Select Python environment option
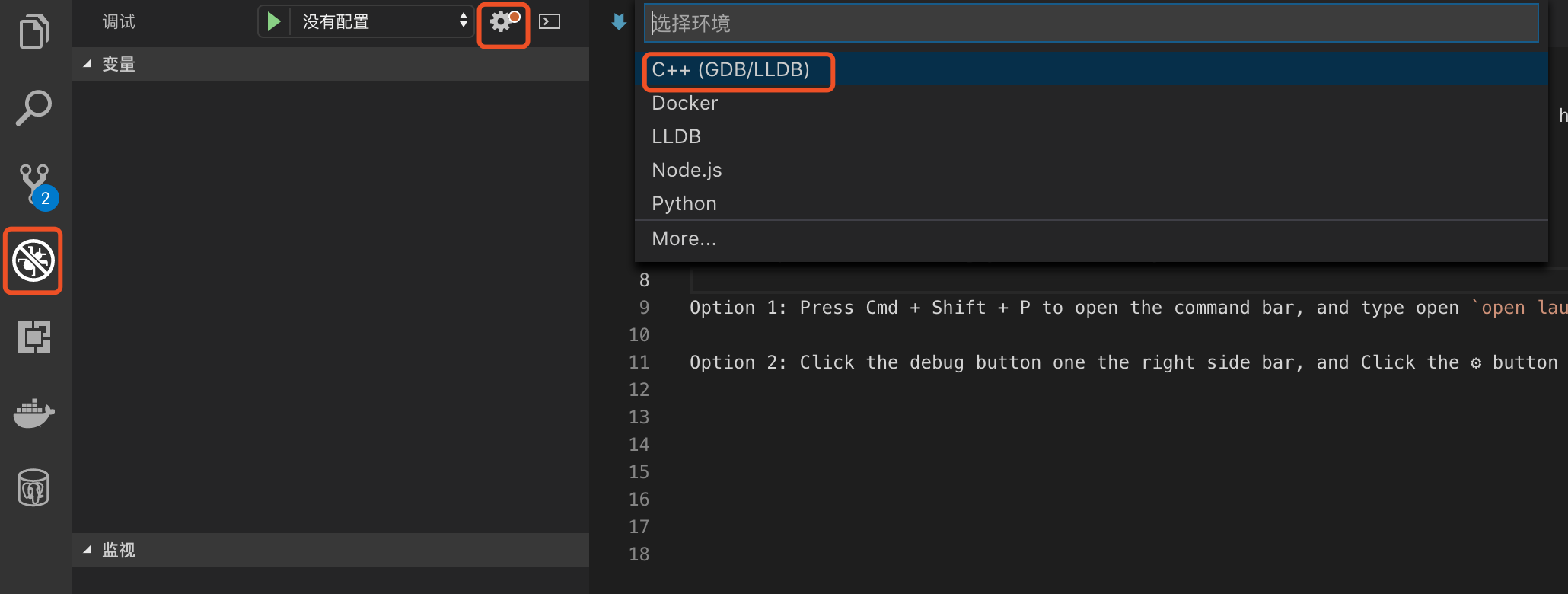1568x594 pixels. pyautogui.click(x=1092, y=203)
